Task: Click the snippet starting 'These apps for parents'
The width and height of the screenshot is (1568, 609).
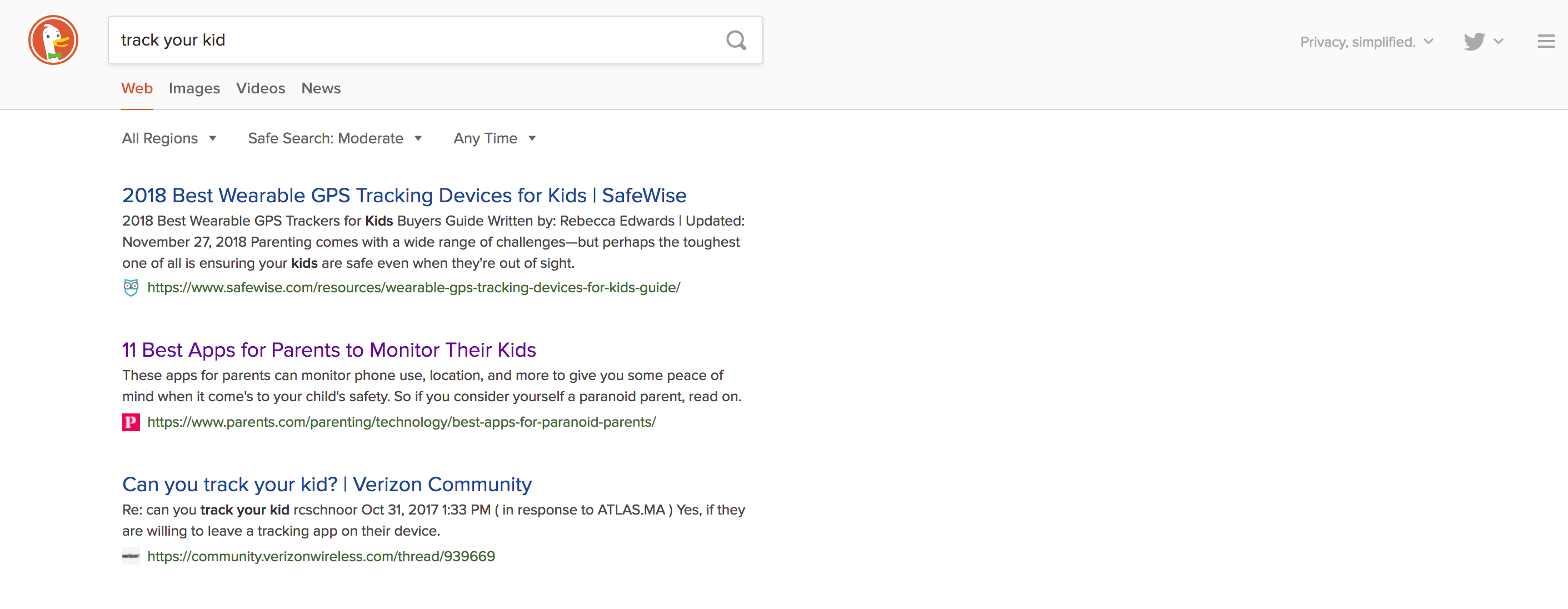Action: point(432,386)
